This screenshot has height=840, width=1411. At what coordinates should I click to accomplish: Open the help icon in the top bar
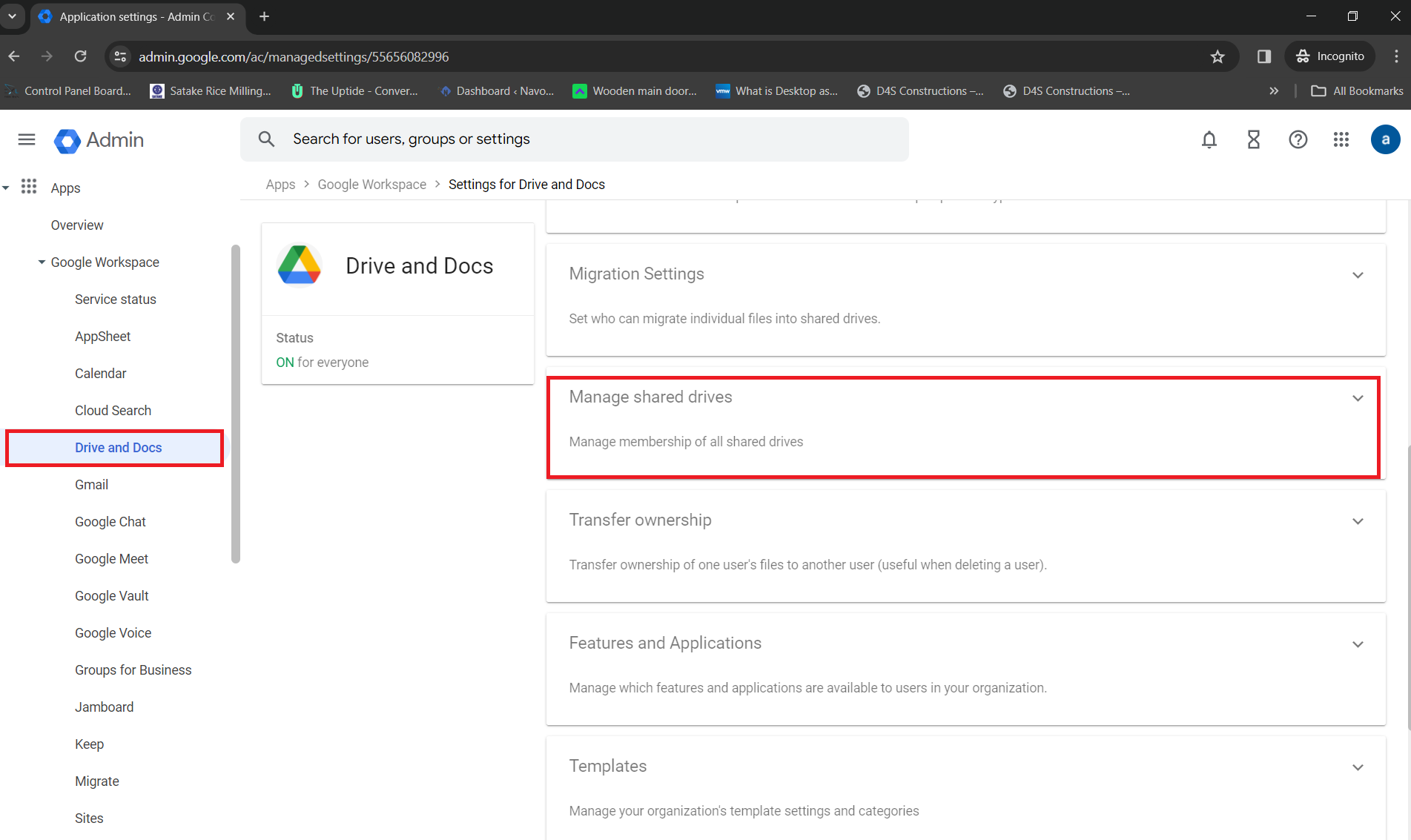(1298, 139)
